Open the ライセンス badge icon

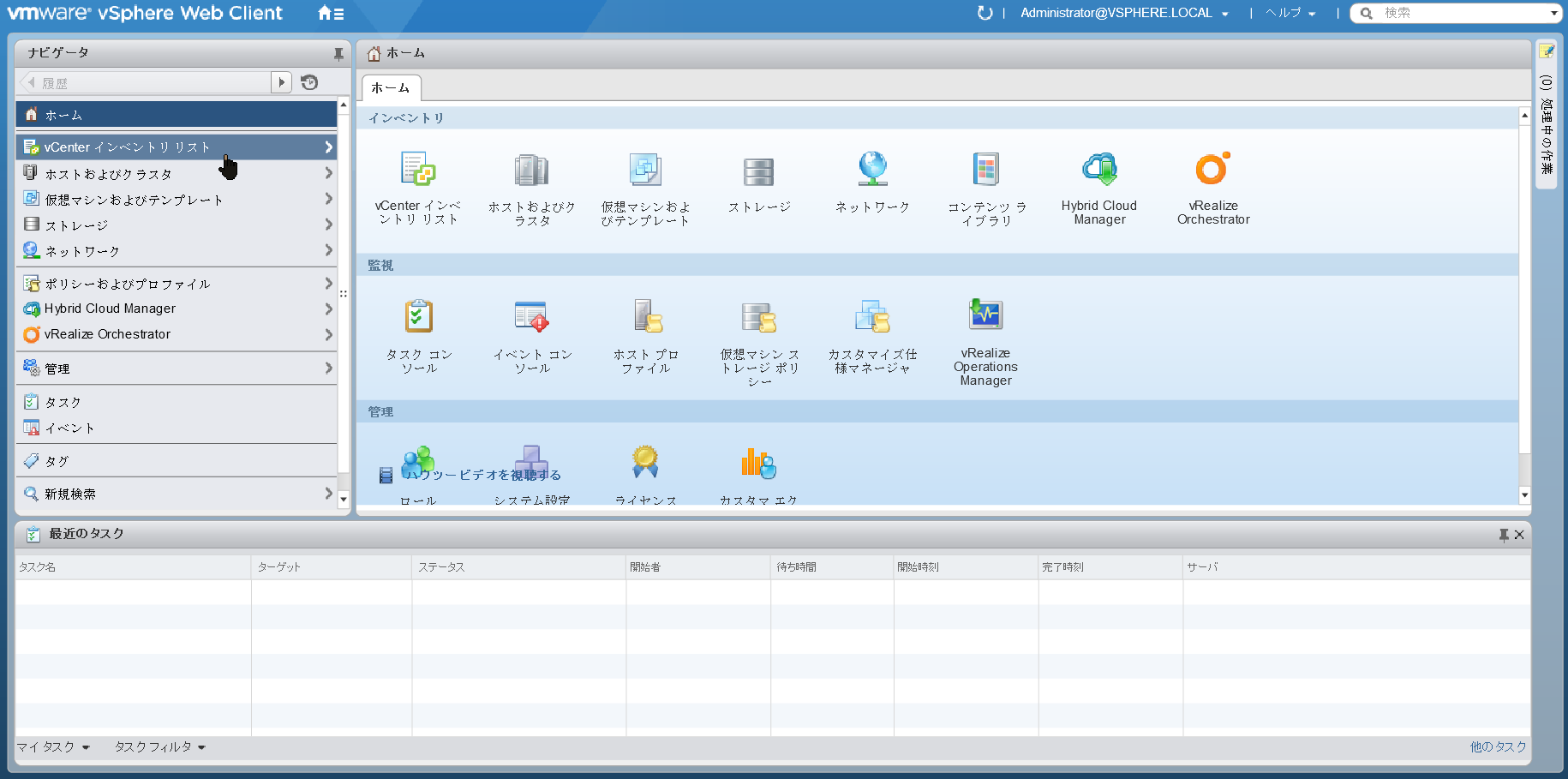click(x=645, y=461)
